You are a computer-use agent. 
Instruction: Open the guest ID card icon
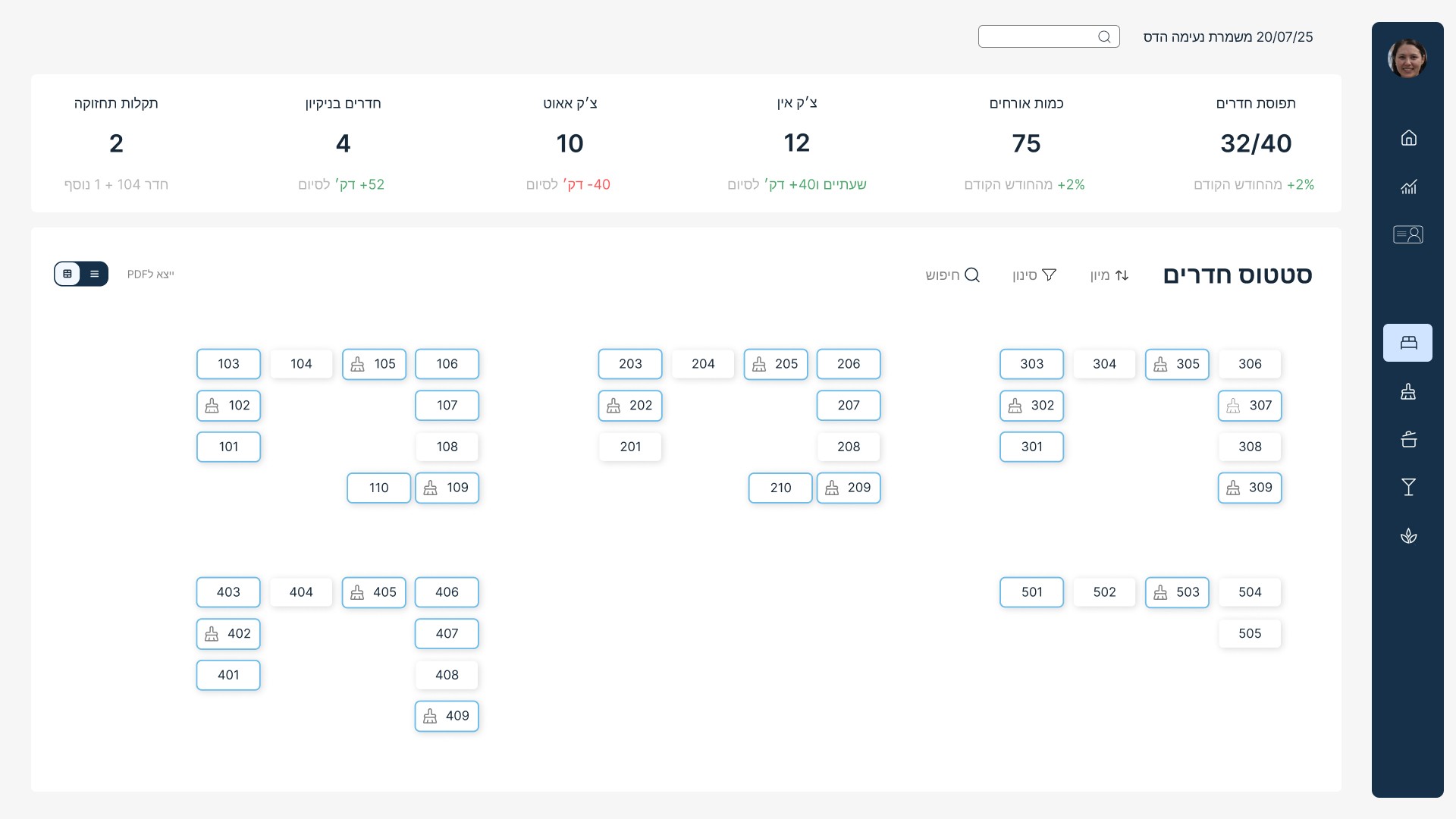[1407, 234]
